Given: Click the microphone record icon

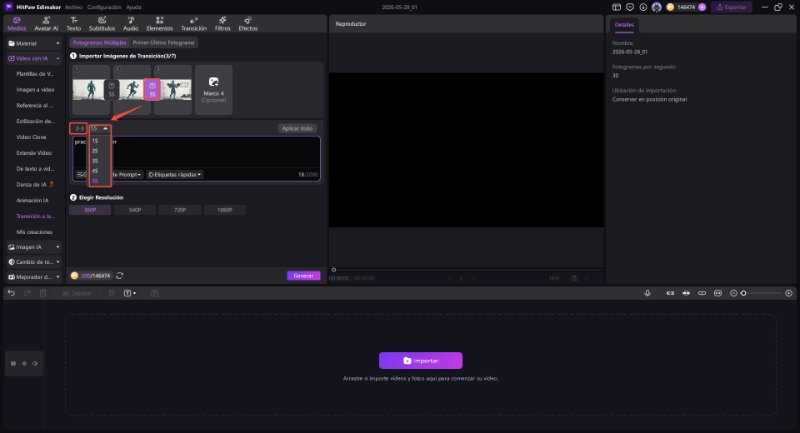Looking at the screenshot, I should pos(647,293).
